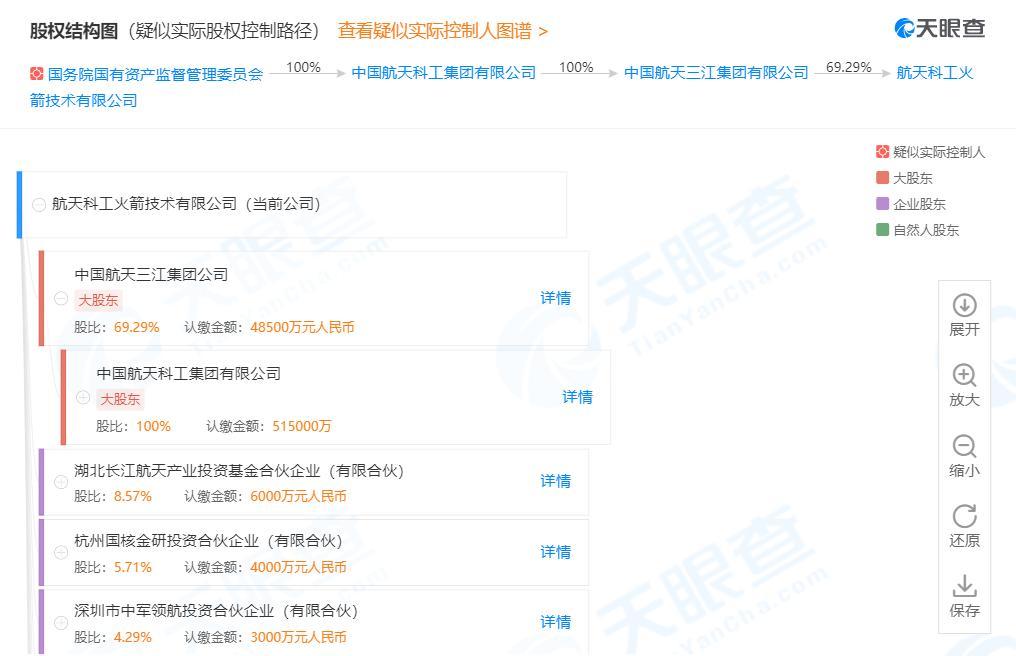
Task: Click the 5.71% share ratio value
Action: [x=133, y=567]
